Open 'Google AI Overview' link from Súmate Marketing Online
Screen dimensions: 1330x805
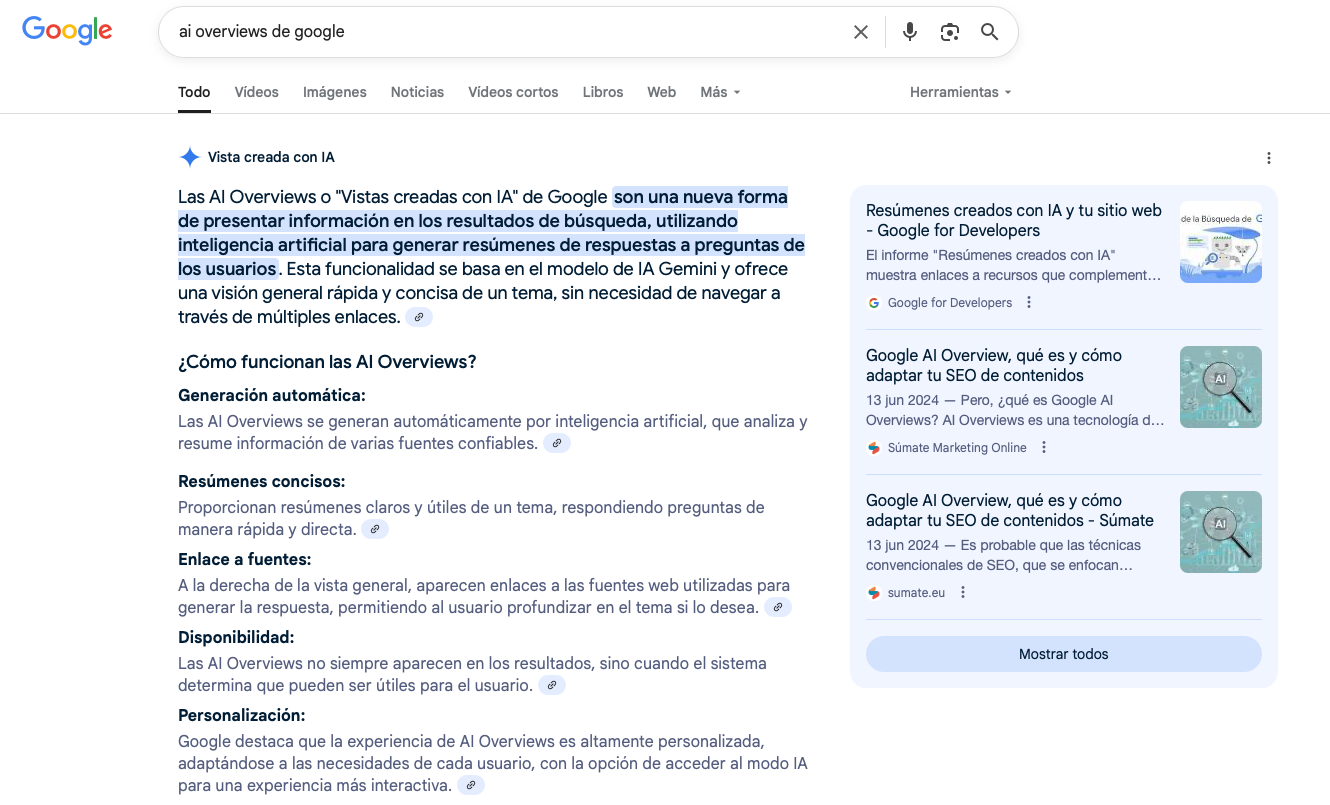(994, 365)
